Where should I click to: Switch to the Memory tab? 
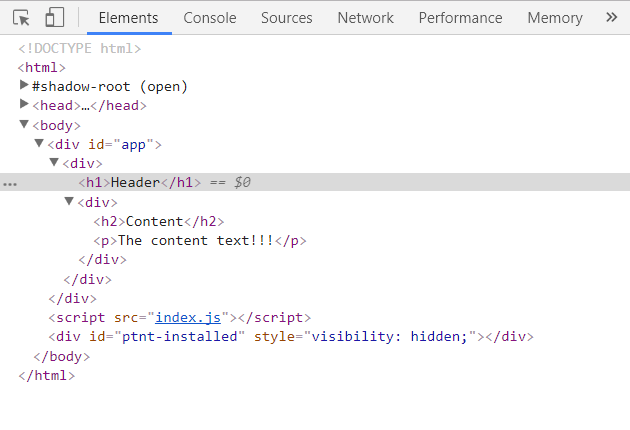[x=555, y=18]
